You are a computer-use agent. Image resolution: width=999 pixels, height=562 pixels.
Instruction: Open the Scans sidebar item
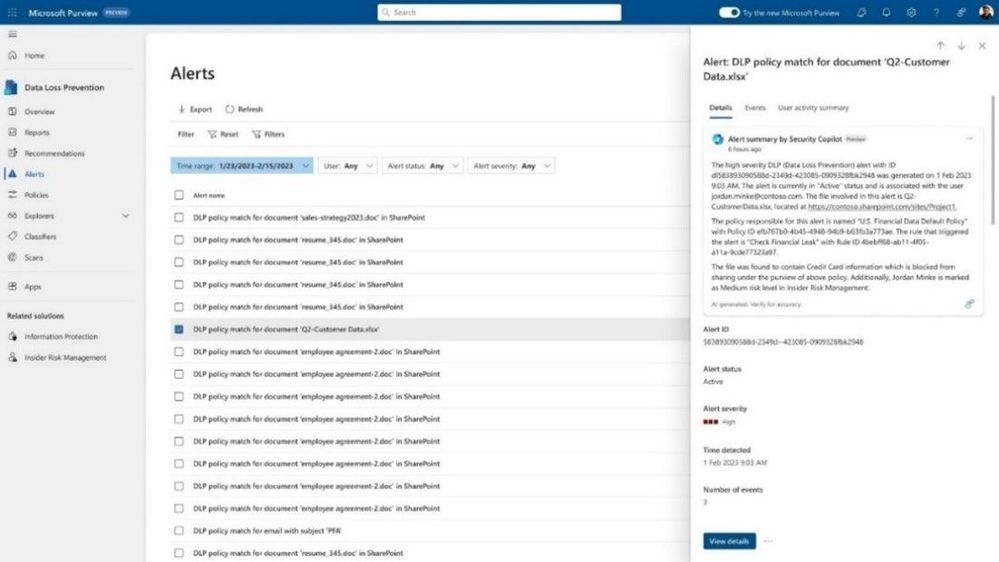34,257
